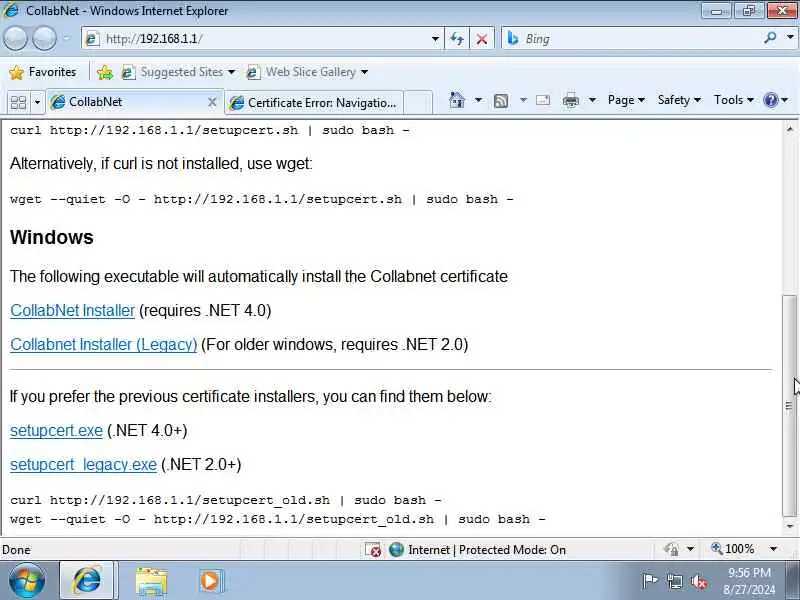Open Web Slice Gallery link
This screenshot has height=600, width=800.
(x=307, y=72)
